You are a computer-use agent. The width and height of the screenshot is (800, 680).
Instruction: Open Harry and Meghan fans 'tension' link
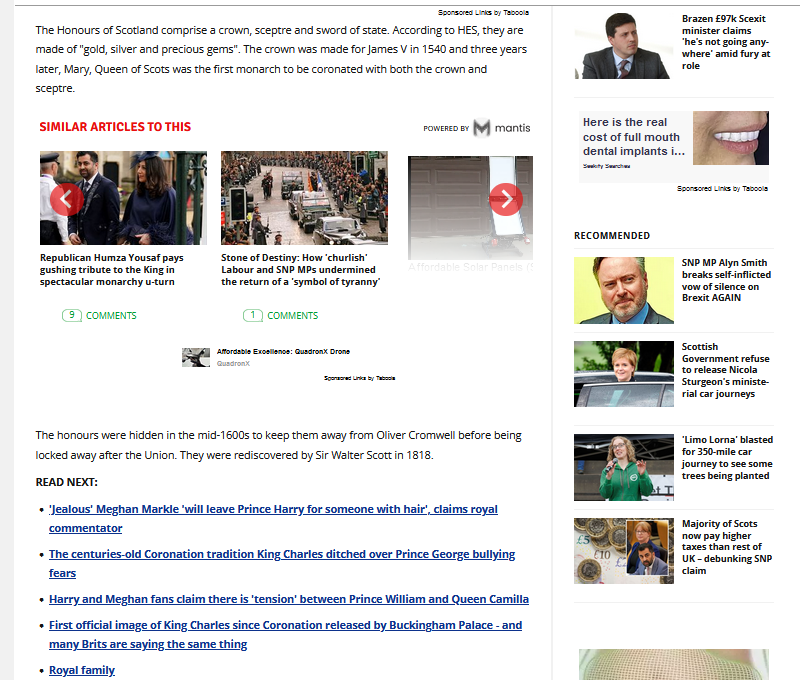point(289,599)
